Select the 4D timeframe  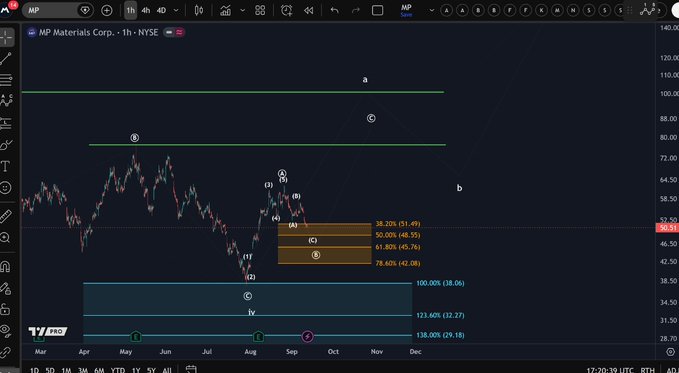click(x=161, y=10)
